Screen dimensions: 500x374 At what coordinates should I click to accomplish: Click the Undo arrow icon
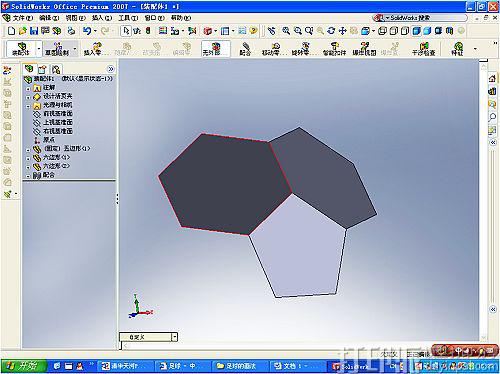click(87, 31)
